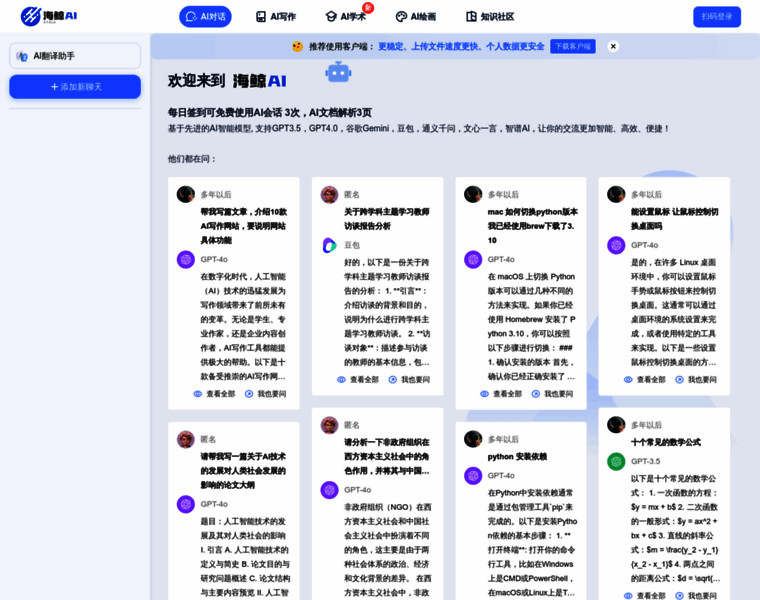Switch to the AI写作 tab
Image resolution: width=760 pixels, height=600 pixels.
pyautogui.click(x=276, y=17)
